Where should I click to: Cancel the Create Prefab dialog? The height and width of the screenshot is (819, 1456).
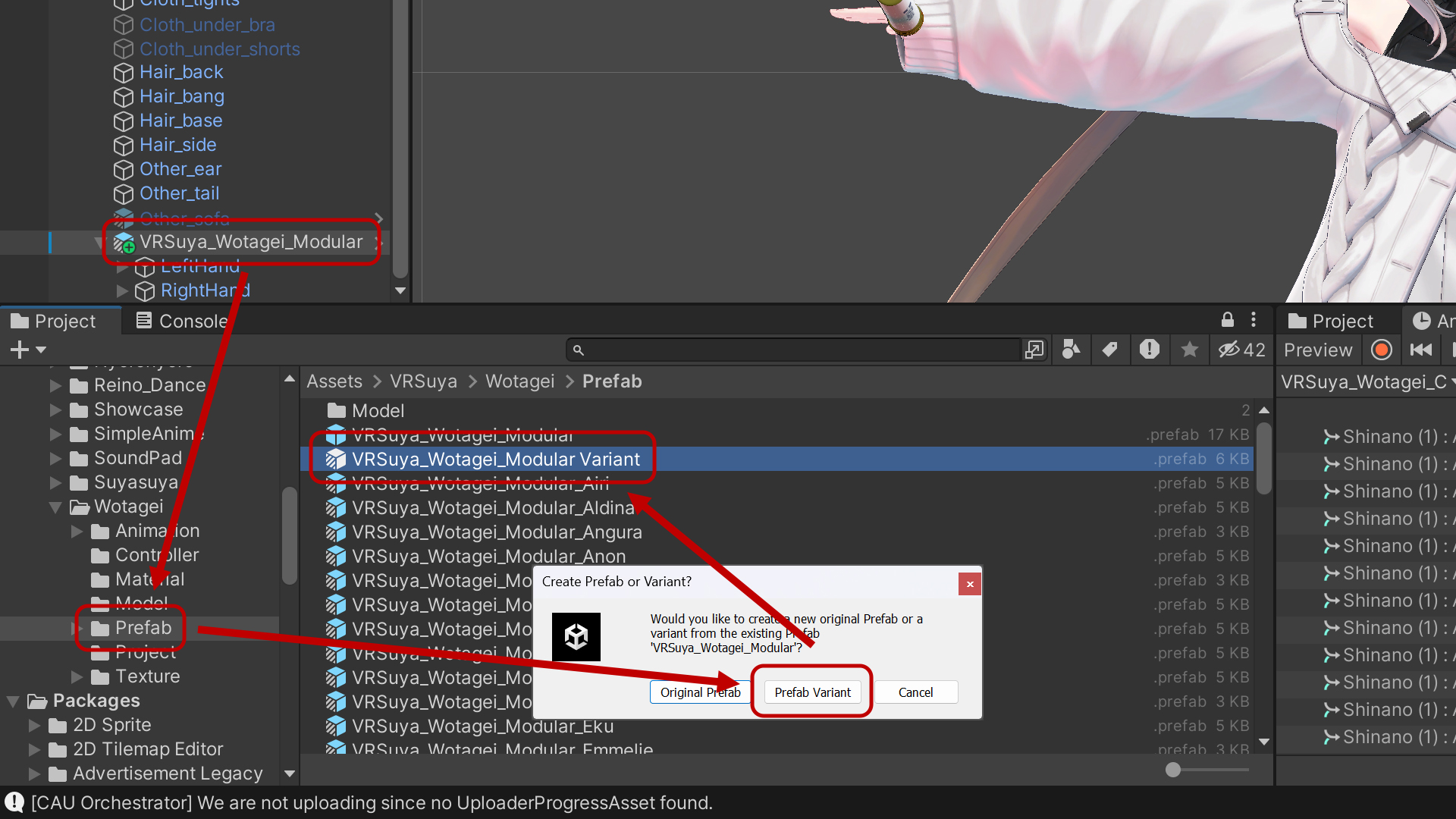[x=916, y=692]
